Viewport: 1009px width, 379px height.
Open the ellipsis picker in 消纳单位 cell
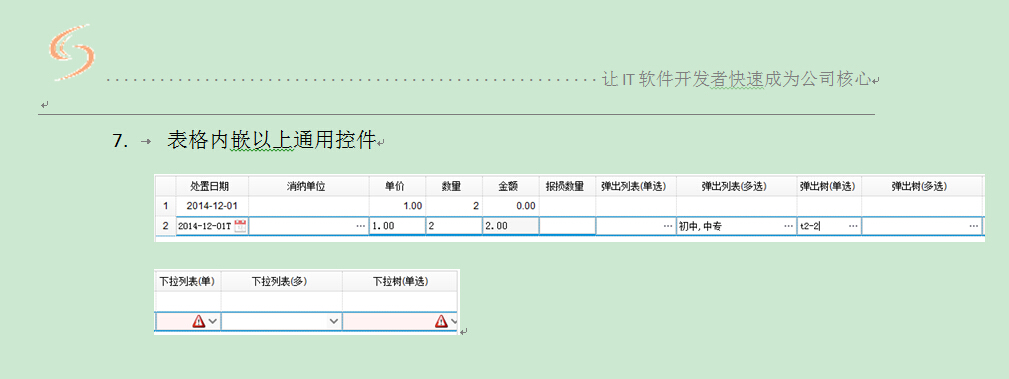pyautogui.click(x=360, y=226)
